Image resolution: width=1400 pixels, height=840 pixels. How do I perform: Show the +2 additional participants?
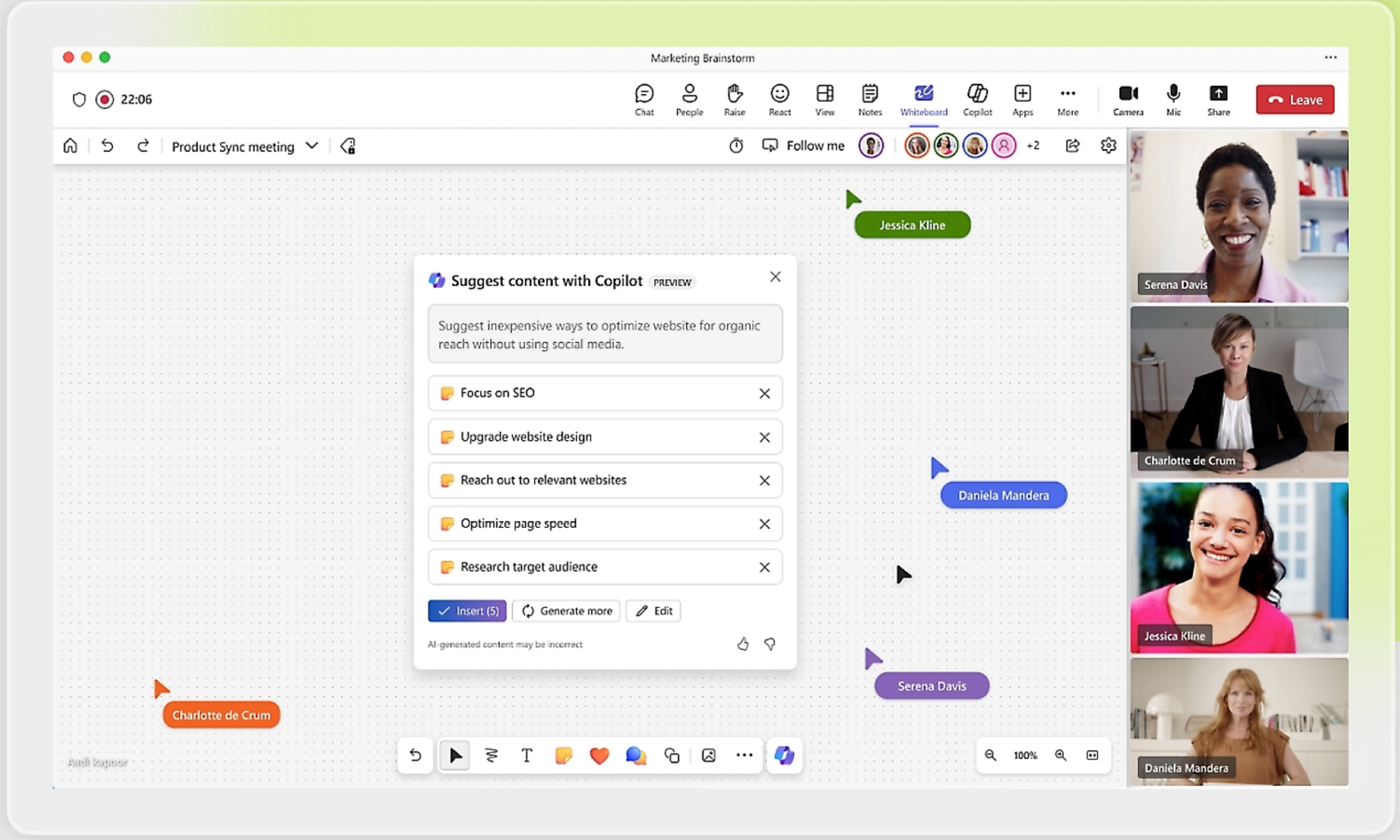coord(1033,146)
